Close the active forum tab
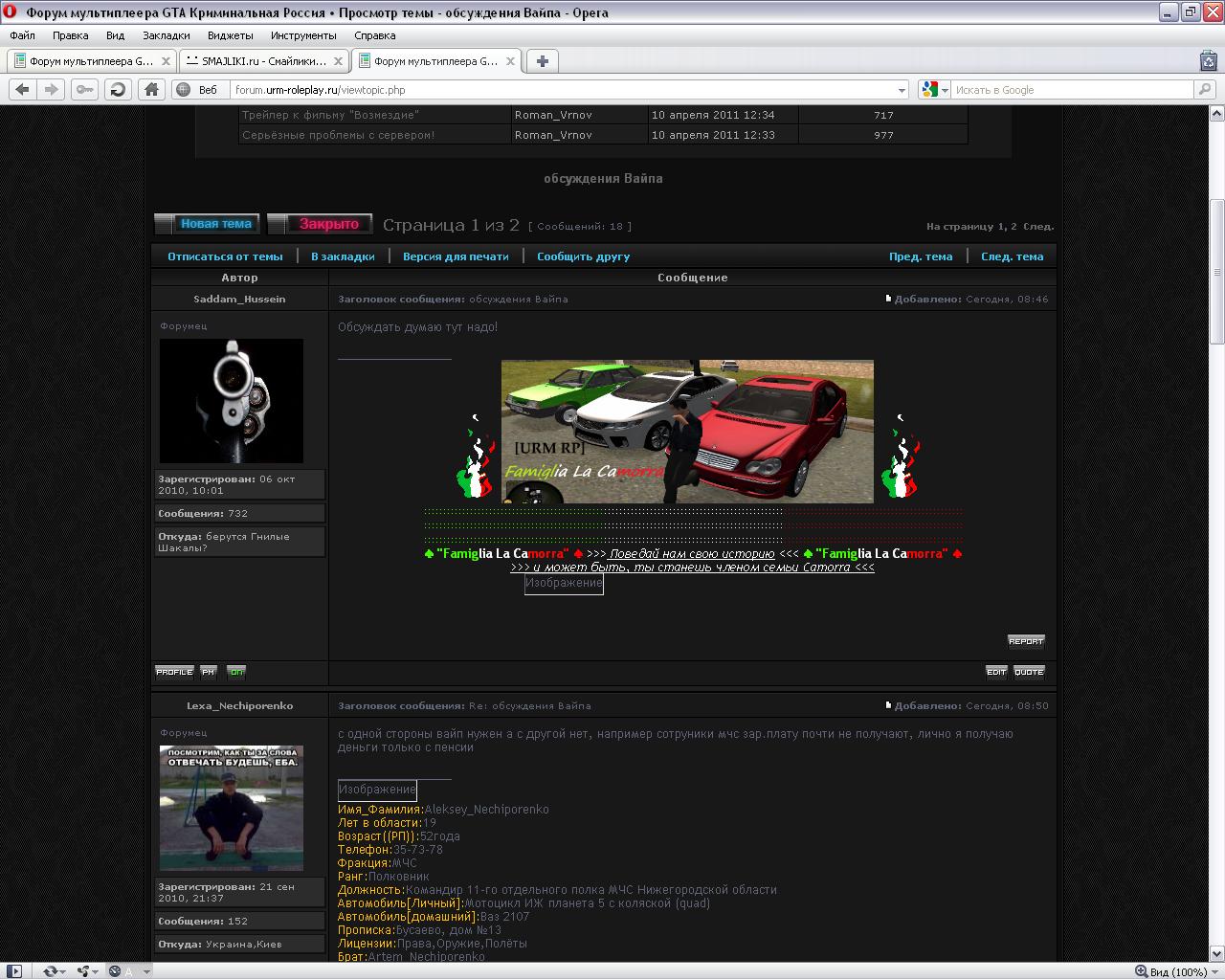Viewport: 1225px width, 980px height. [510, 61]
